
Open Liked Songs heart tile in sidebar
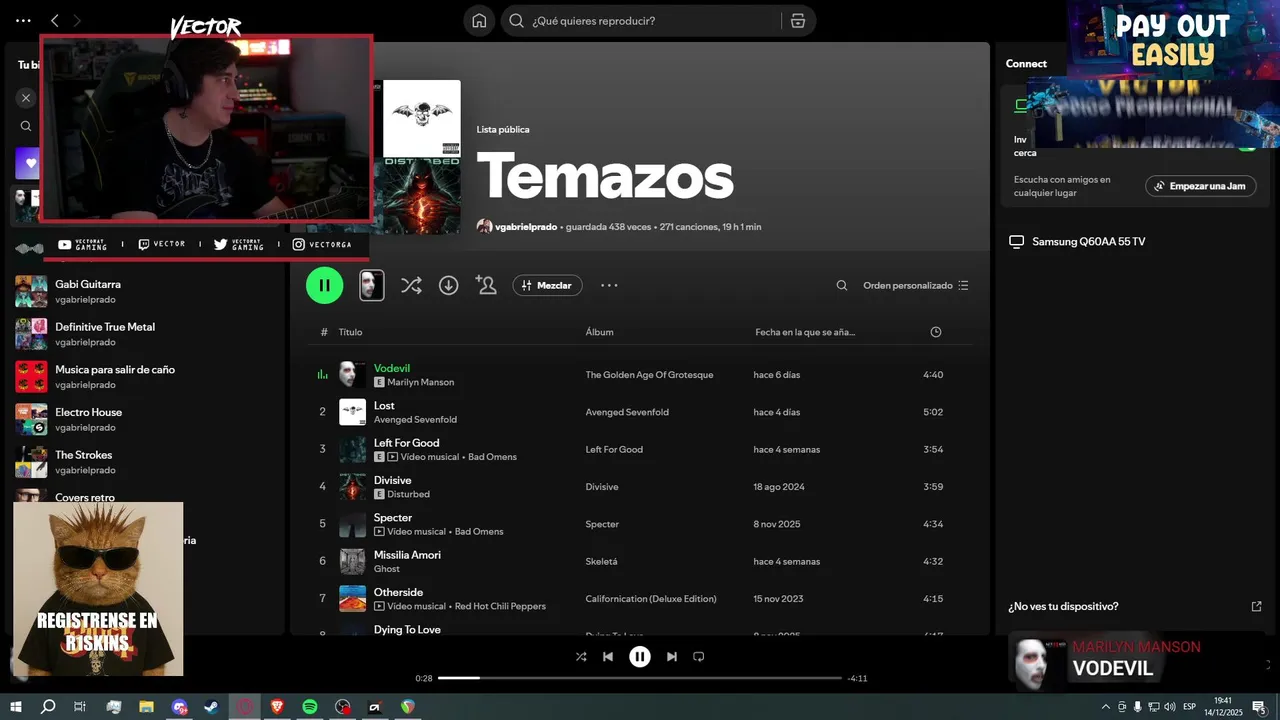click(27, 163)
